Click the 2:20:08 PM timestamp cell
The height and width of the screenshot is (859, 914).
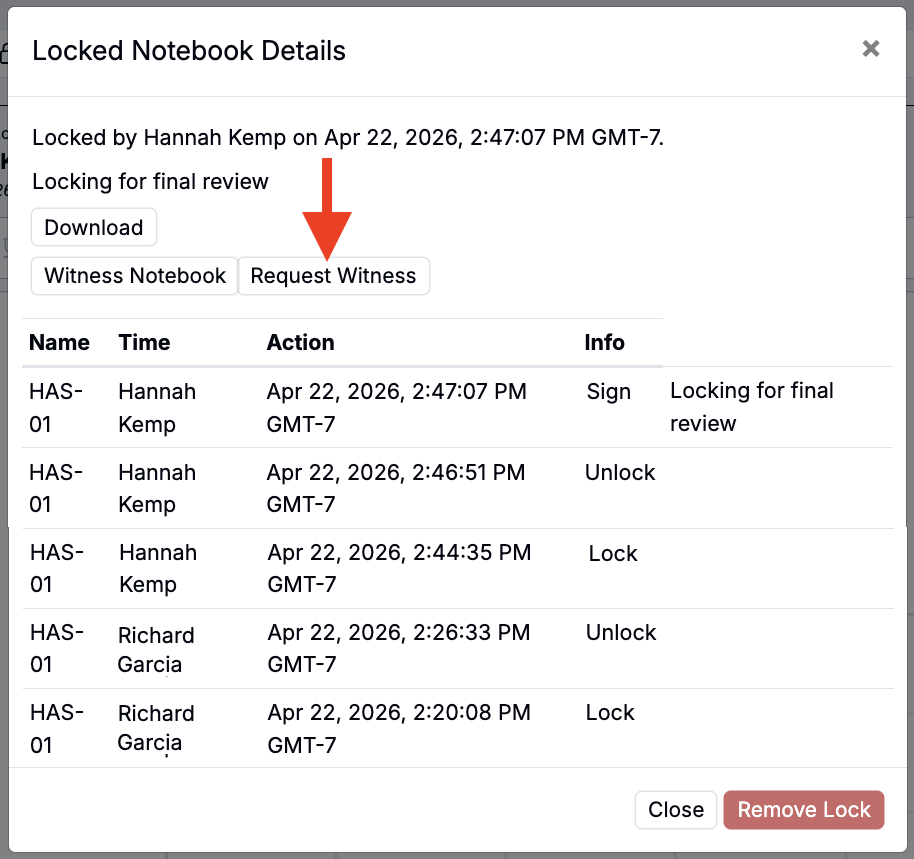tap(398, 728)
